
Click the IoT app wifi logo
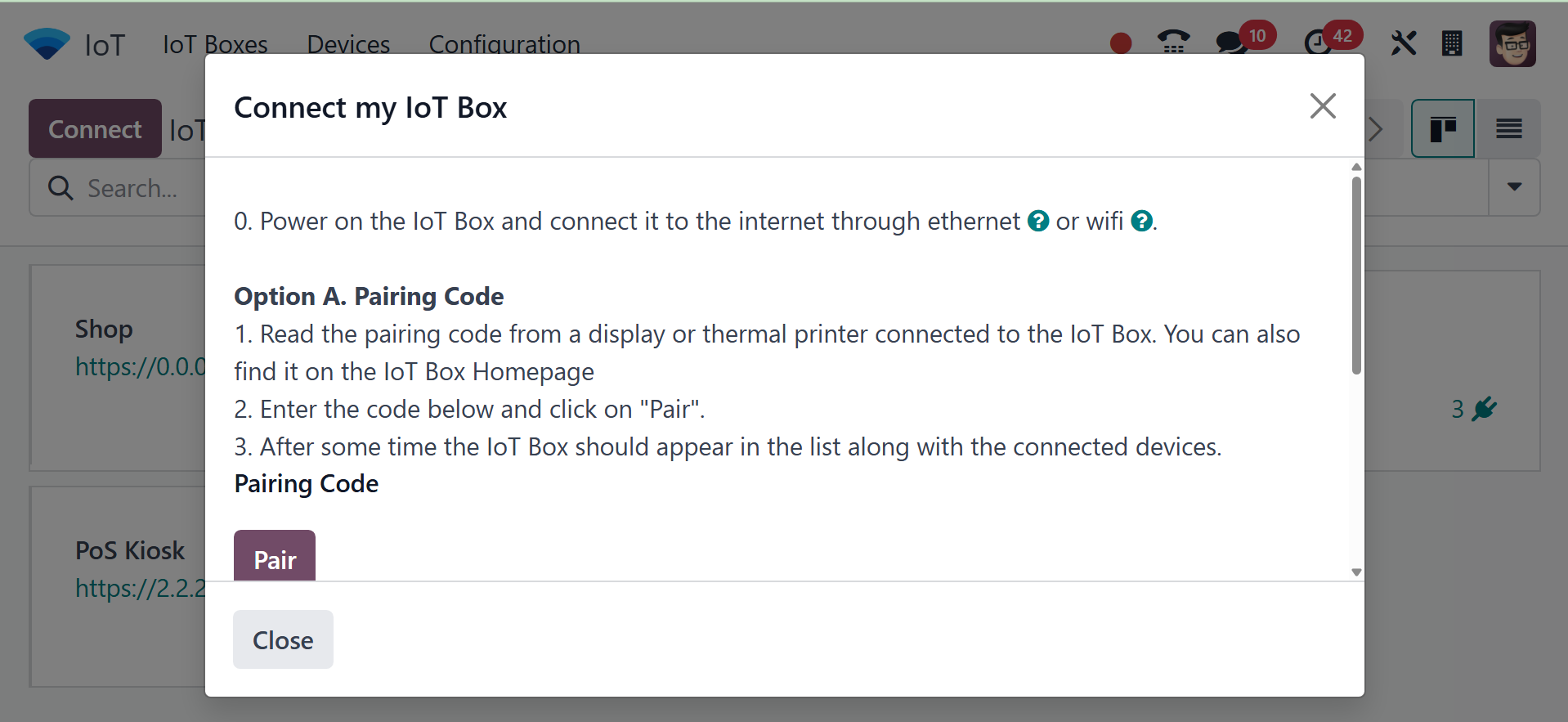click(x=47, y=43)
